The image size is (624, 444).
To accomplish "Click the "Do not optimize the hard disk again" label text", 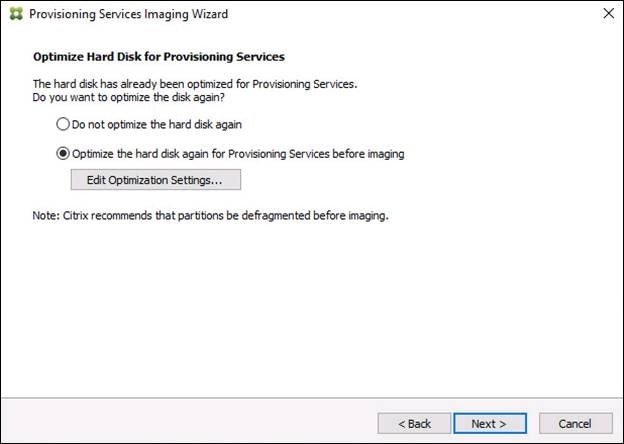I will [x=156, y=125].
